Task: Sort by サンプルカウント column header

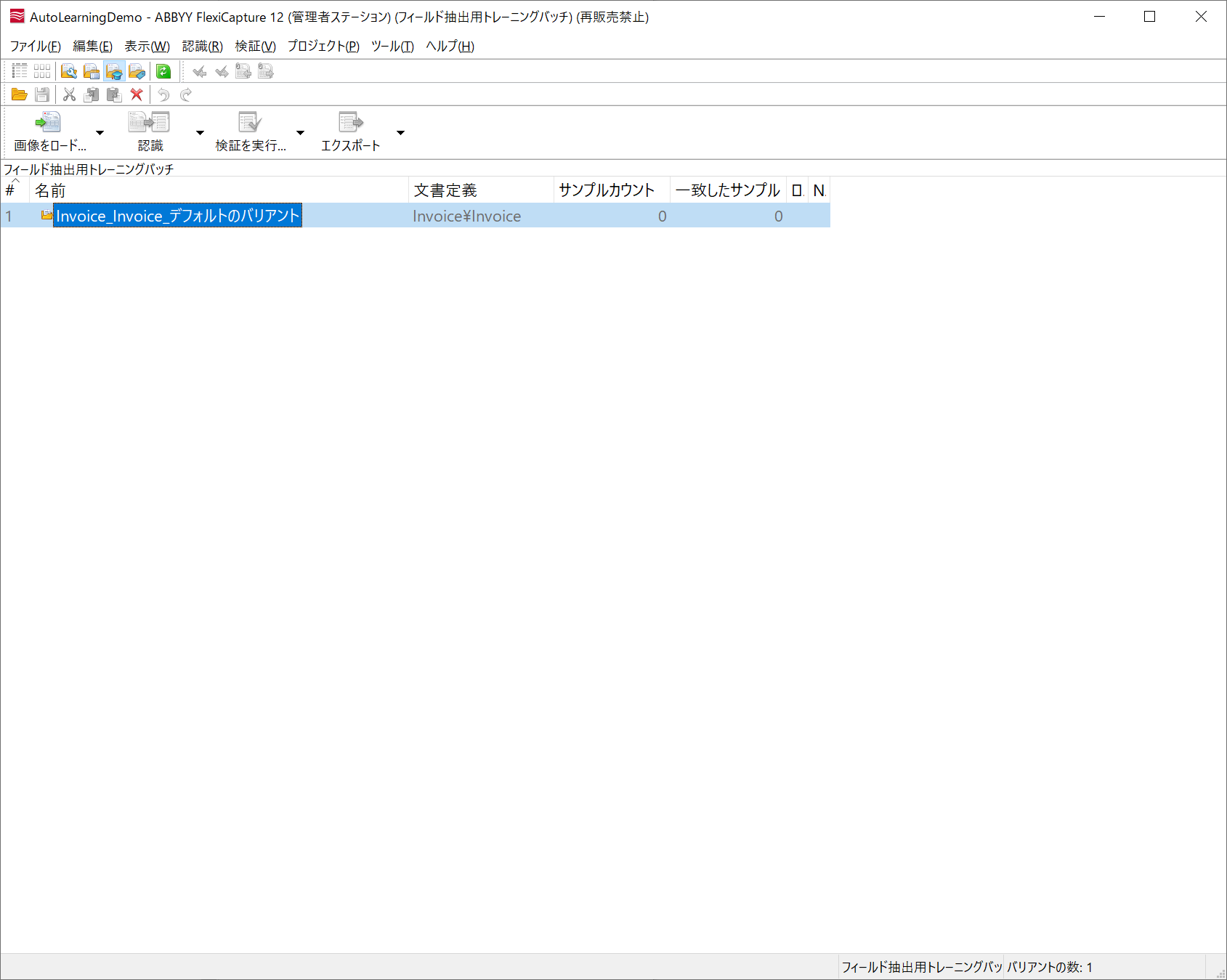Action: click(x=612, y=190)
